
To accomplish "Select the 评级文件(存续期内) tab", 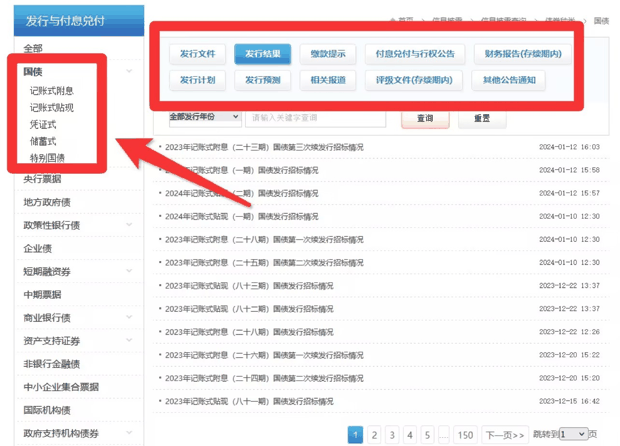I will (x=414, y=80).
